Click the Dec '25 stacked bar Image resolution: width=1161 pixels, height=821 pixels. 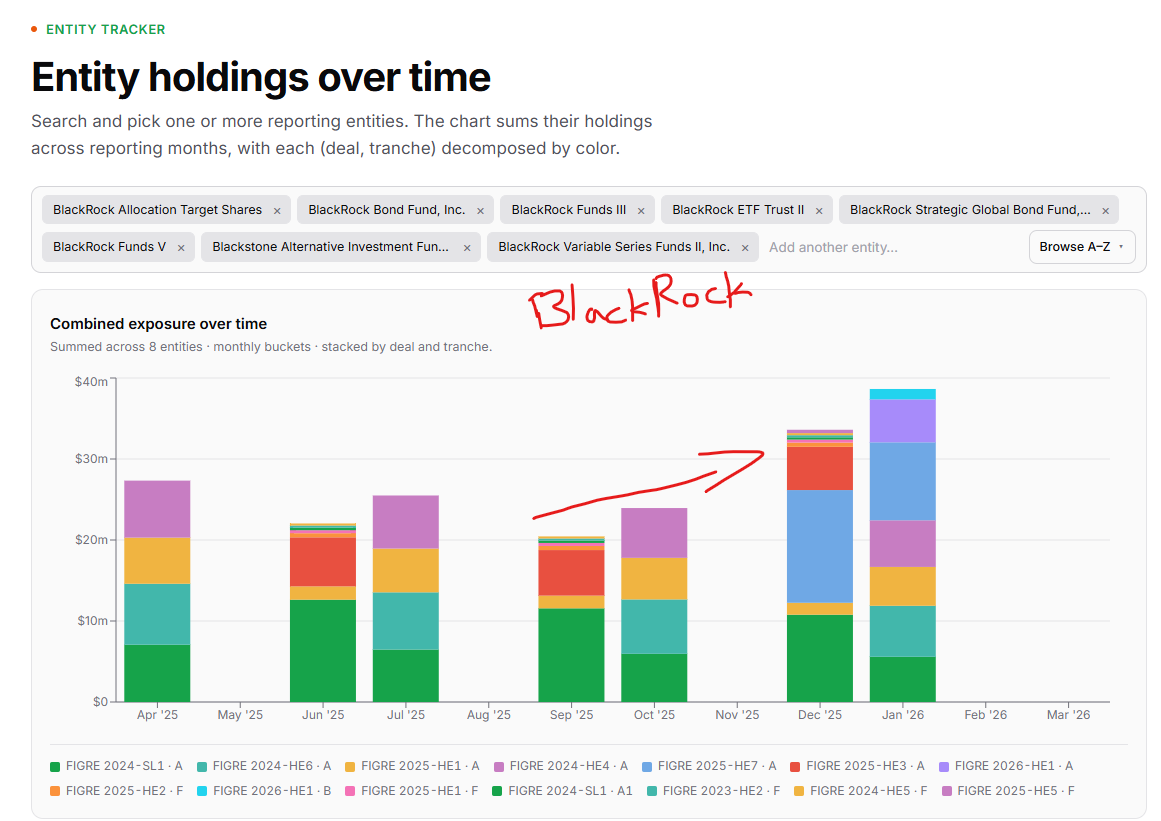click(x=820, y=566)
